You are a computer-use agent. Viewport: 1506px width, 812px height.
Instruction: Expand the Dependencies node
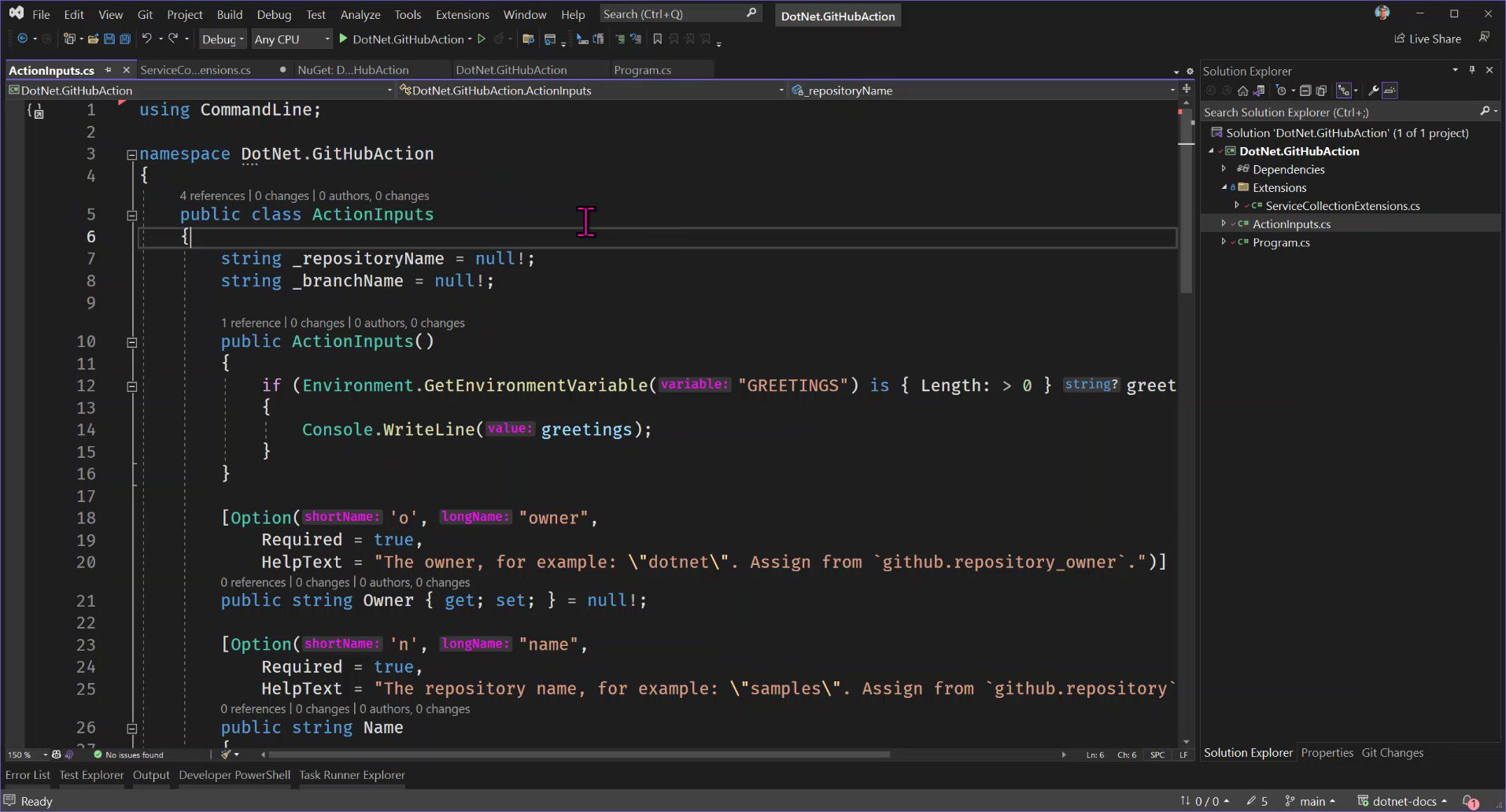pos(1224,169)
